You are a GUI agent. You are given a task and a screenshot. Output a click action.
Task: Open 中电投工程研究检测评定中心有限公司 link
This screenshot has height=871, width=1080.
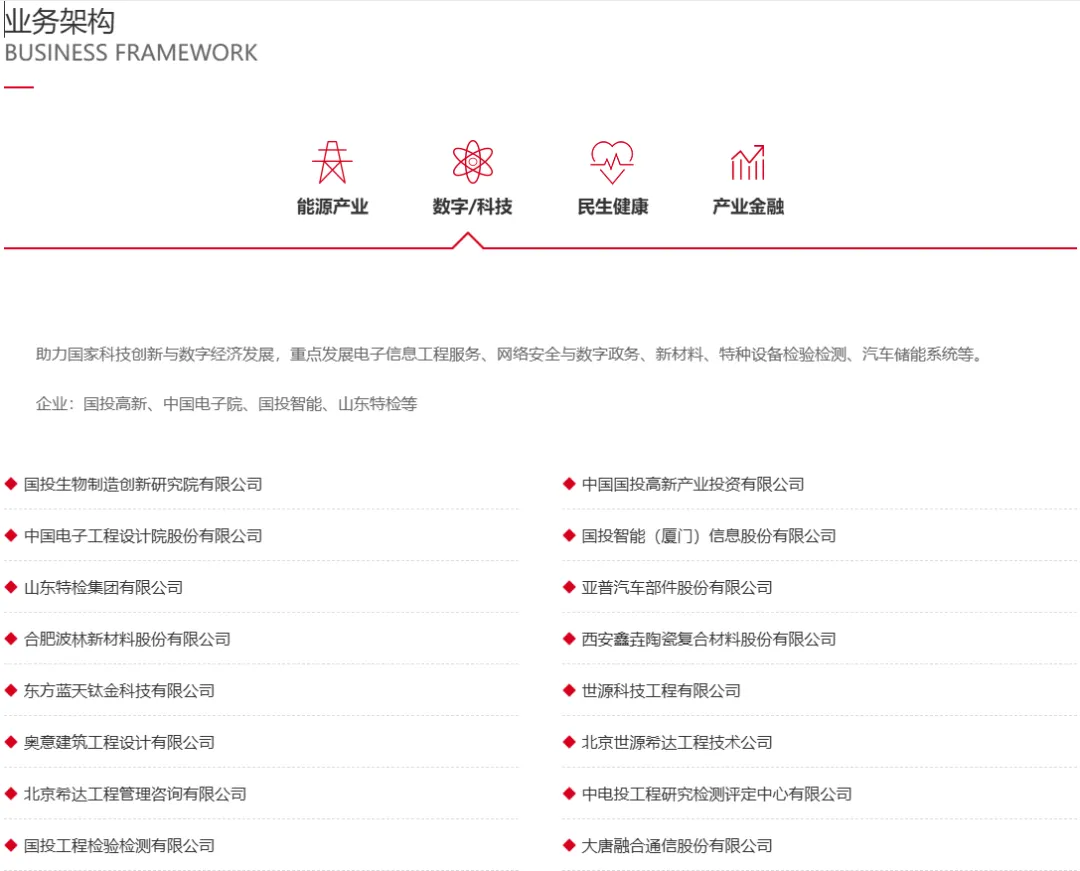[x=717, y=794]
